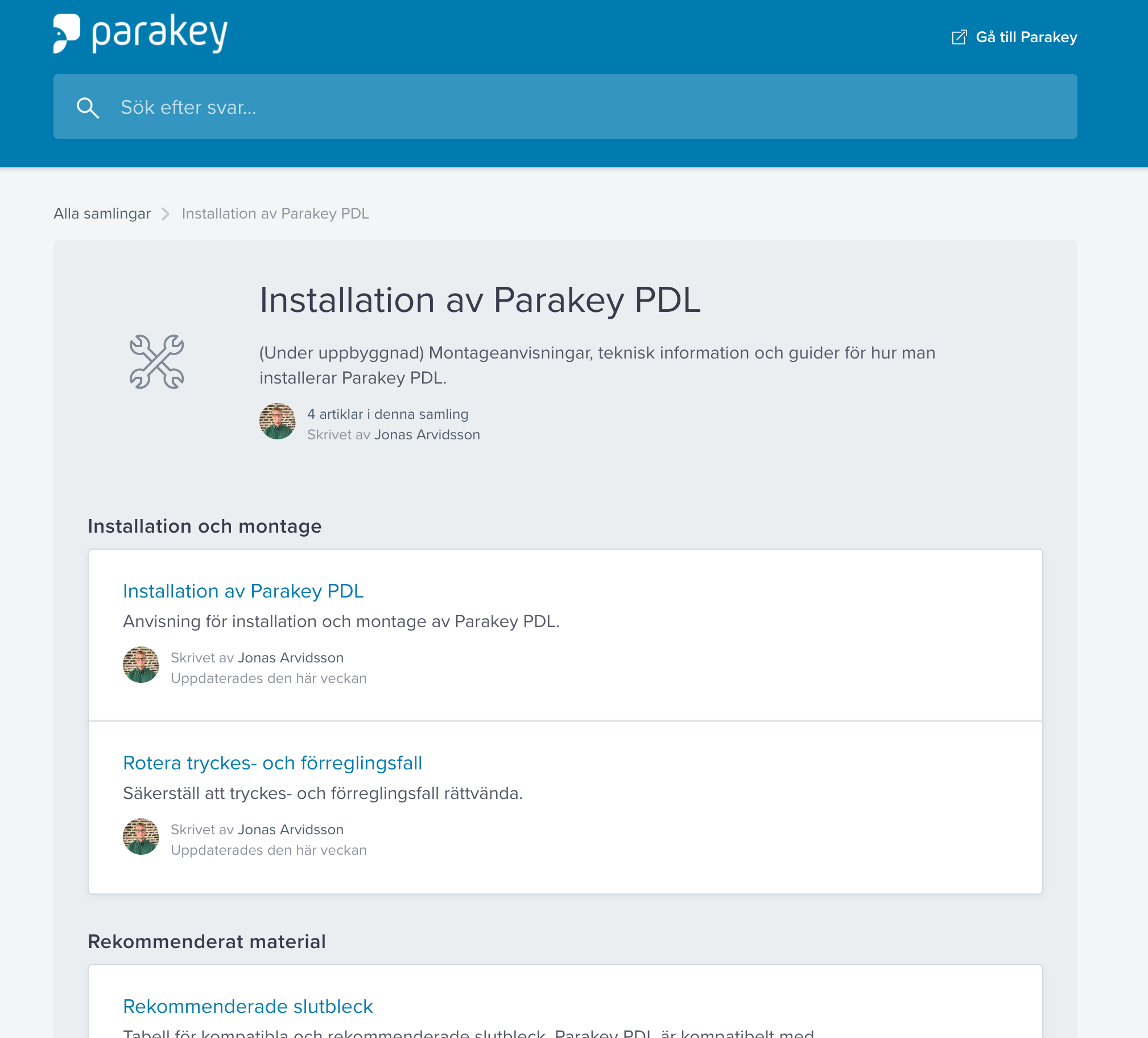Click the external link icon beside Gå till Parakey
This screenshot has width=1148, height=1038.
959,37
